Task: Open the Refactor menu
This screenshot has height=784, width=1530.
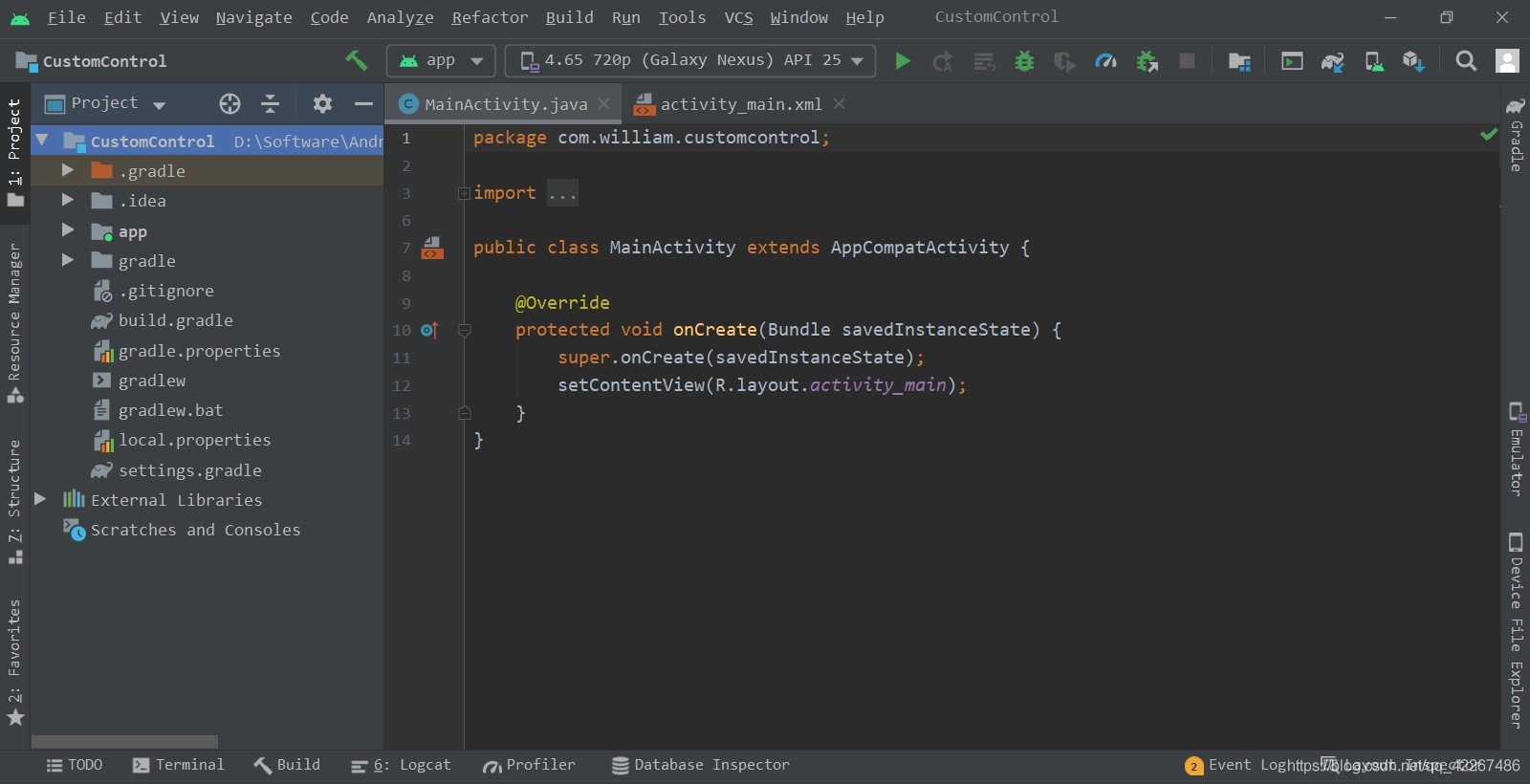Action: click(x=490, y=17)
